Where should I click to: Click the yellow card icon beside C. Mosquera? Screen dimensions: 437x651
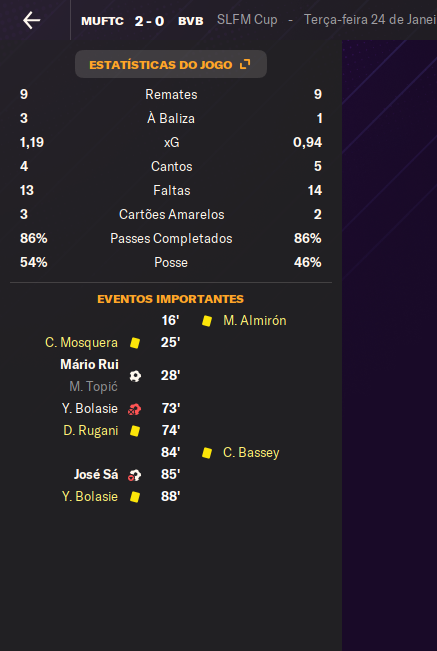click(x=135, y=343)
